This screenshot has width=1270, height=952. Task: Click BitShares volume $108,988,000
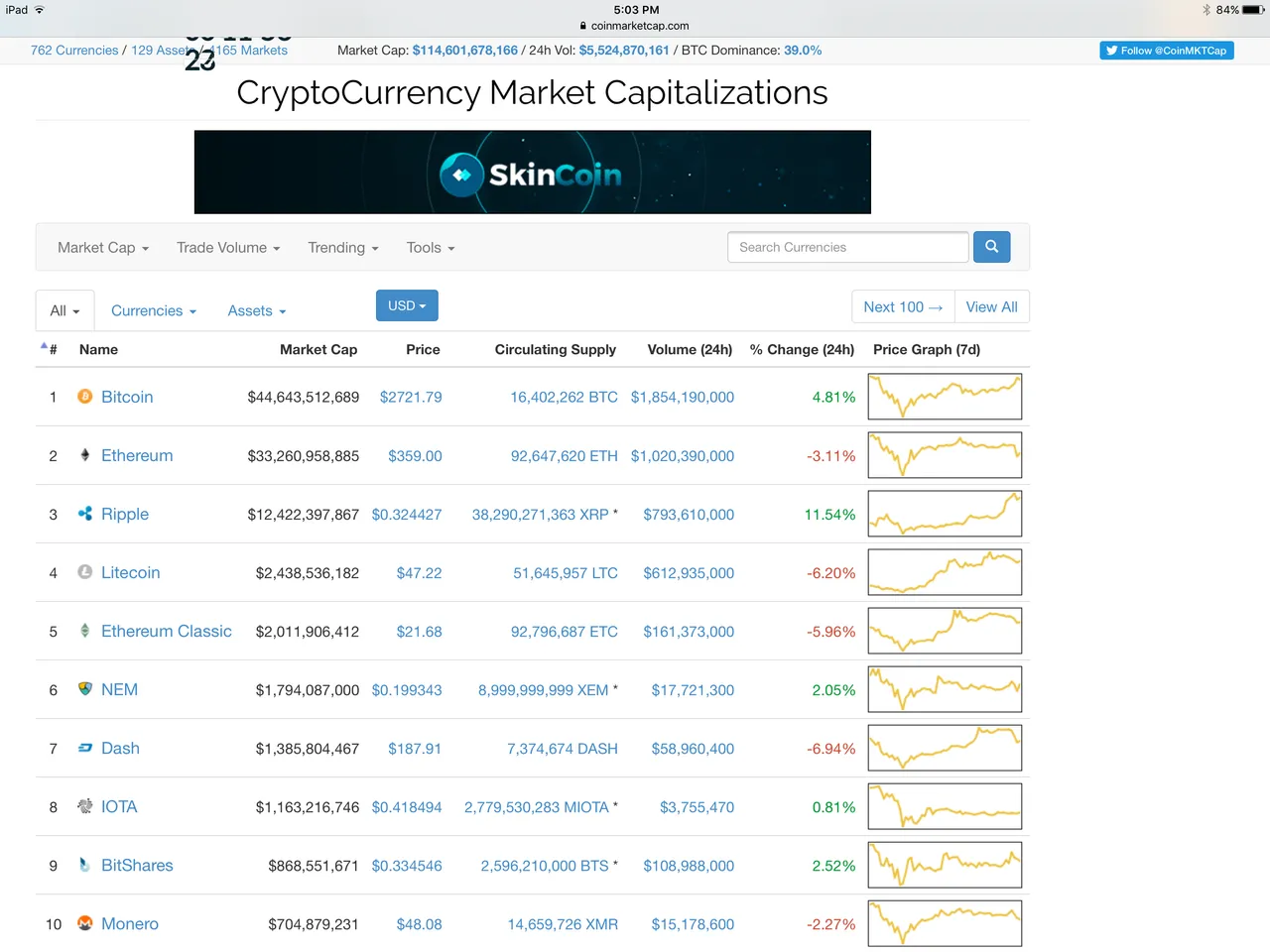pyautogui.click(x=689, y=865)
